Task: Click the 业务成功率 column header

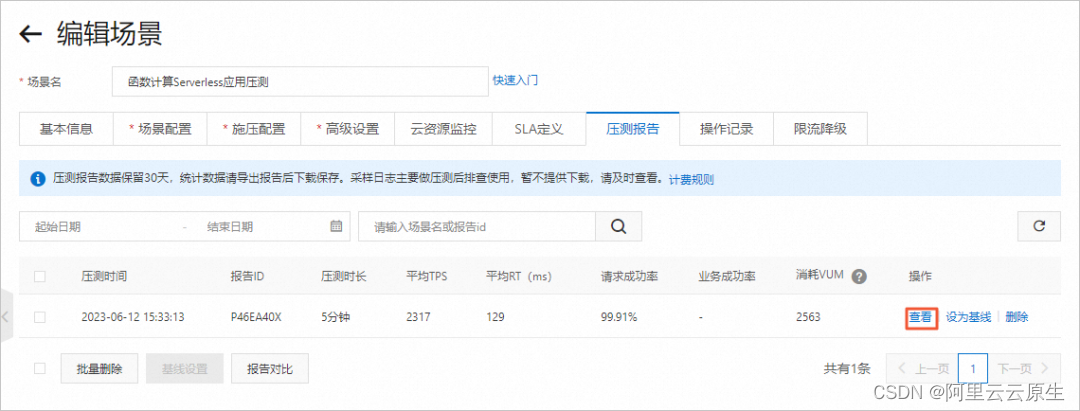Action: [727, 276]
